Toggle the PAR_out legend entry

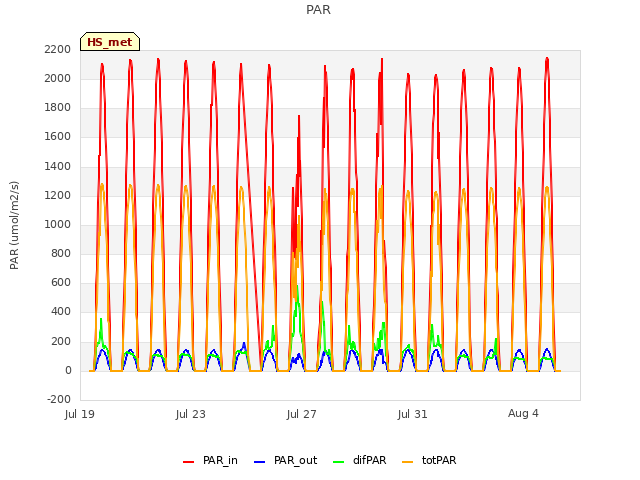[x=285, y=460]
